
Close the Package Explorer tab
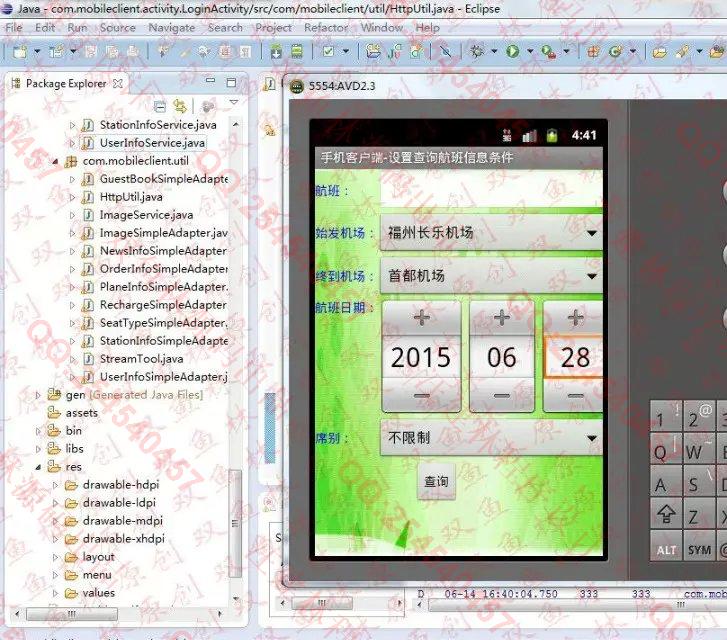point(118,83)
